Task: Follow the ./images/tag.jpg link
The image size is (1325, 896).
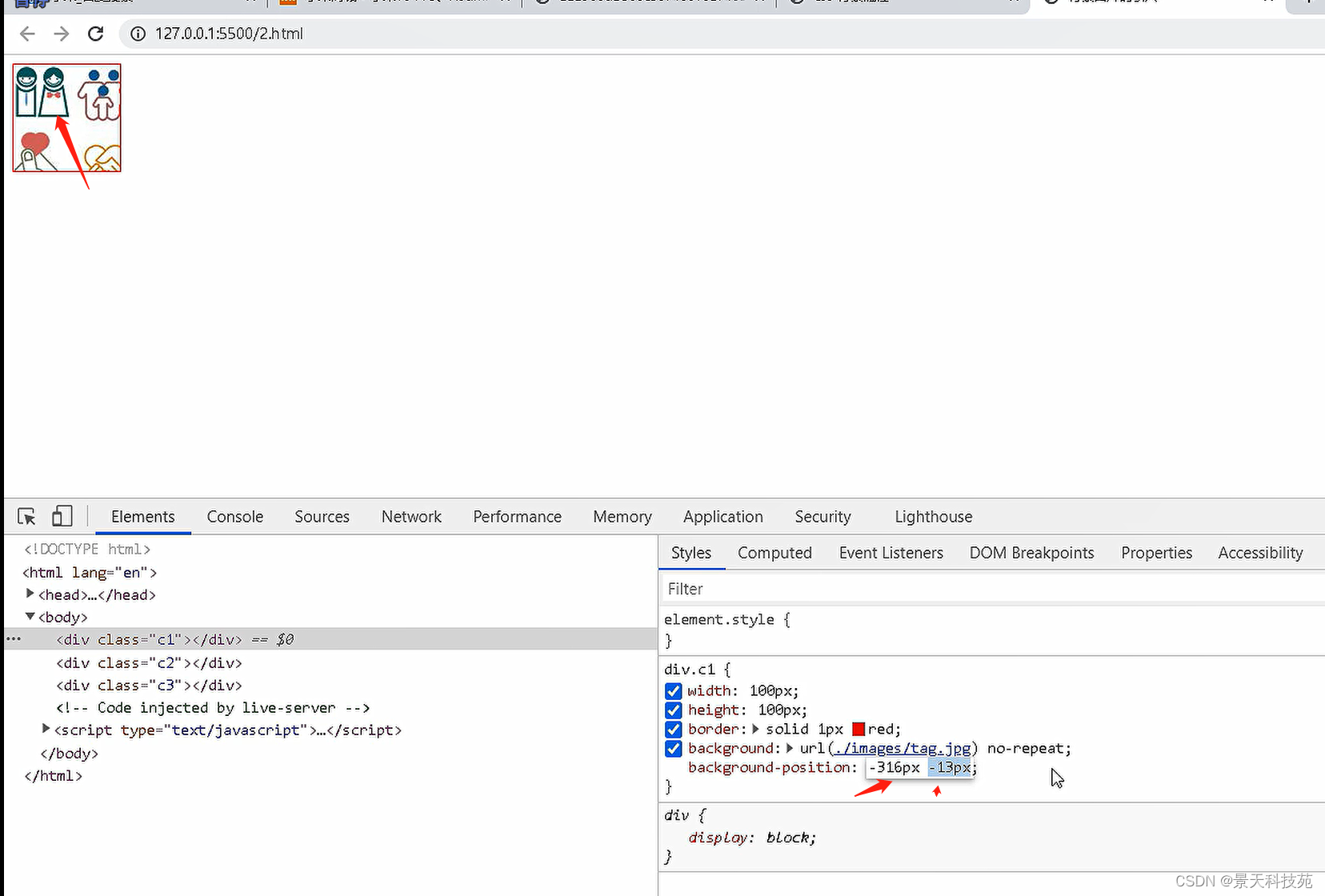Action: [903, 749]
